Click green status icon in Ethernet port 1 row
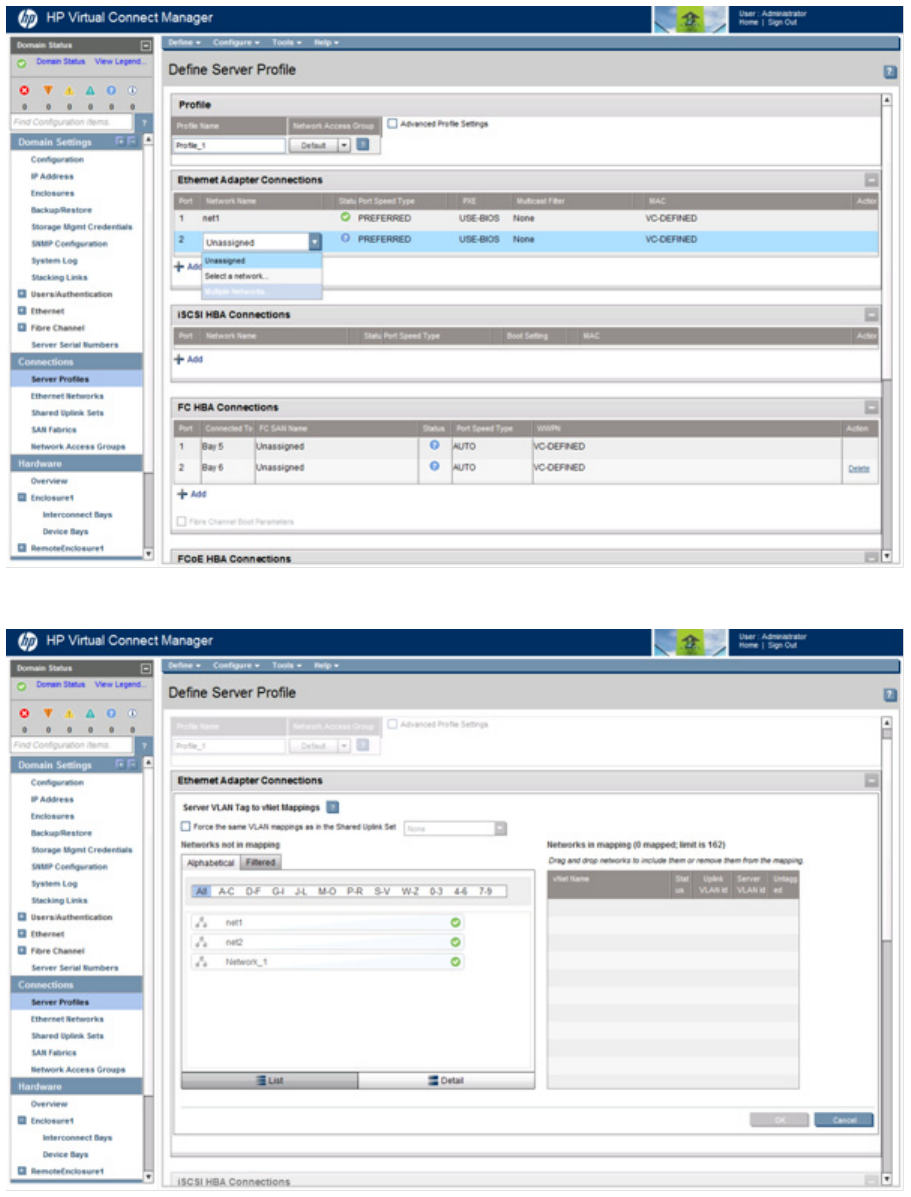Viewport: 911px width, 1197px height. pos(345,218)
